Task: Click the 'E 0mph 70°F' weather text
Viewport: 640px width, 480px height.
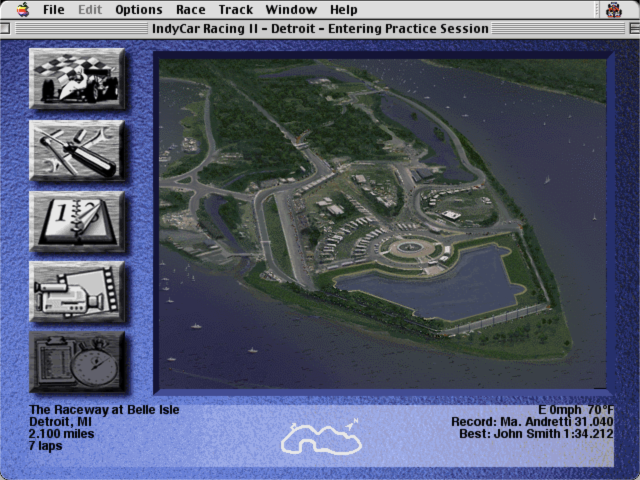Action: click(x=576, y=409)
